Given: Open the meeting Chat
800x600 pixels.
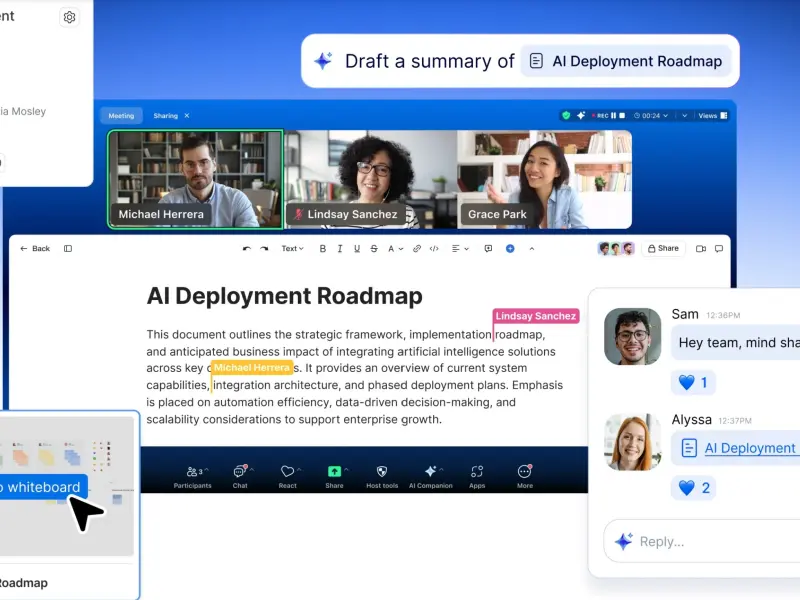Looking at the screenshot, I should (240, 477).
